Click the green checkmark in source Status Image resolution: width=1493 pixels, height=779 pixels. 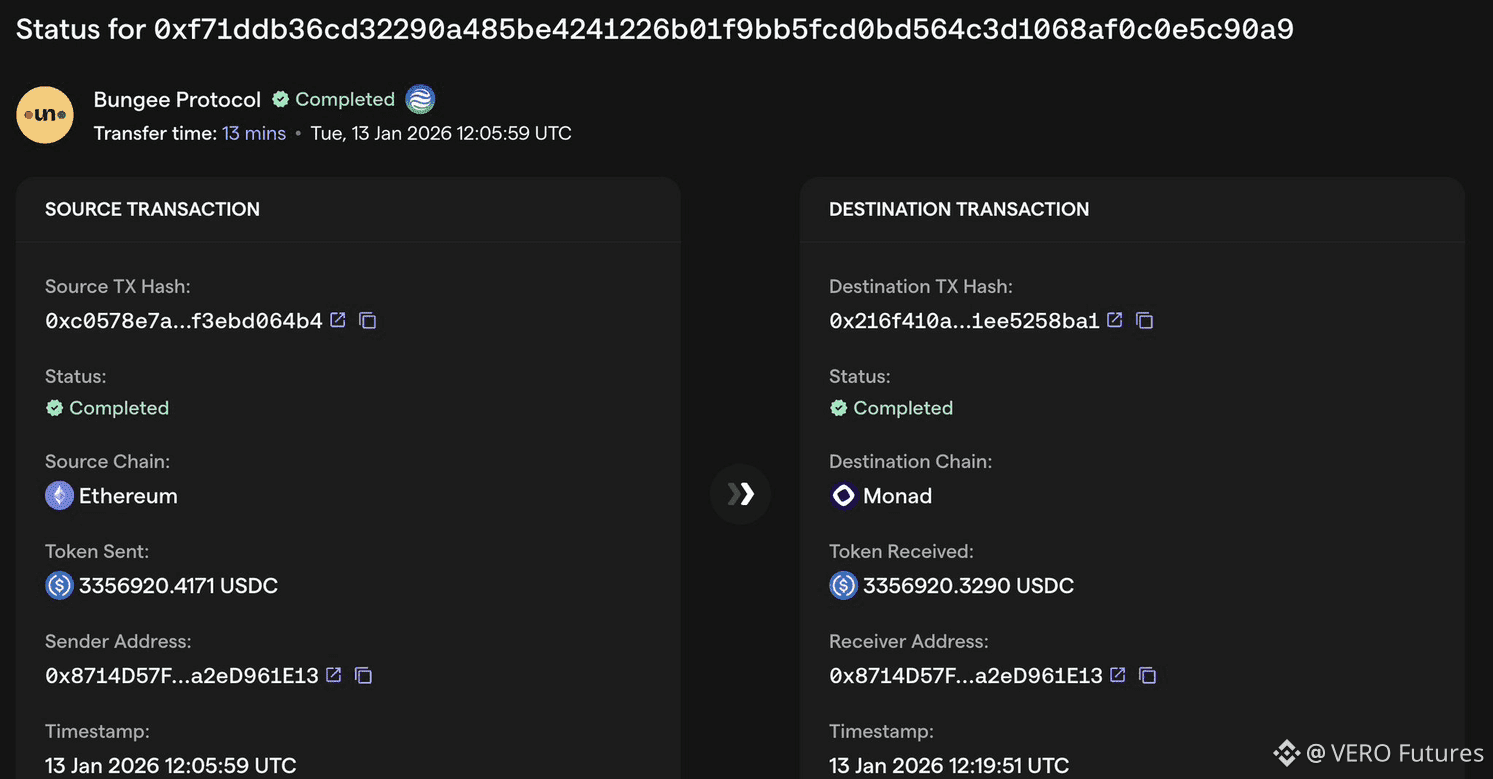pyautogui.click(x=53, y=407)
